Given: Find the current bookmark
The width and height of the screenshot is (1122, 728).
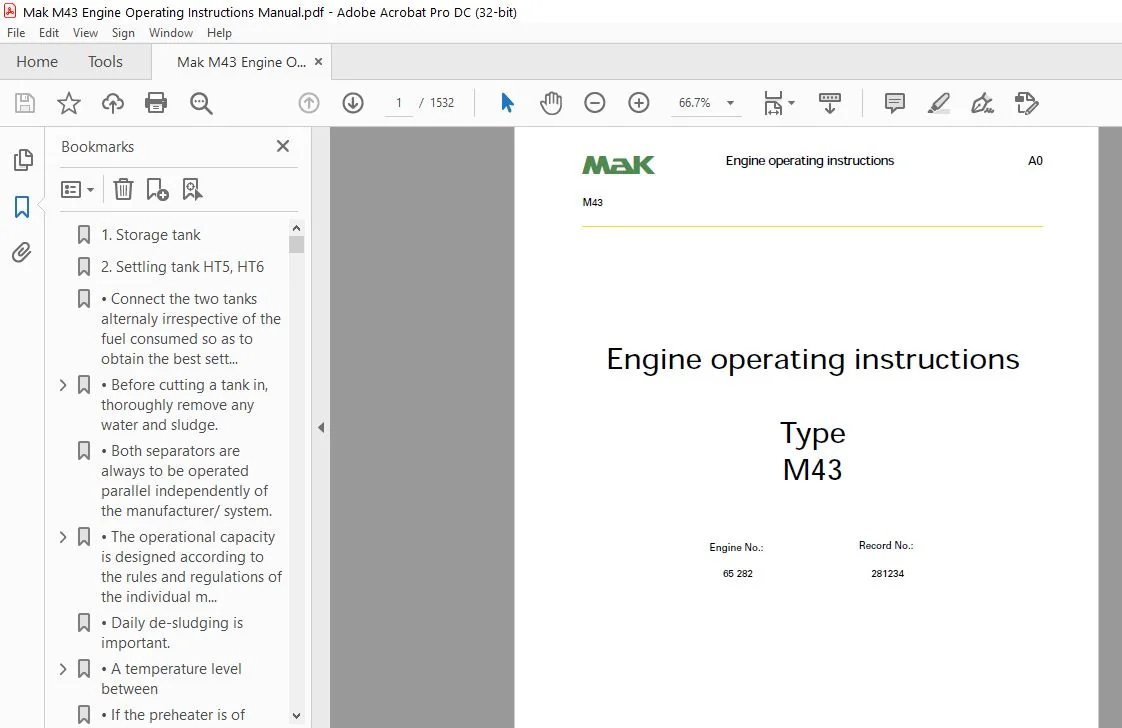Looking at the screenshot, I should point(192,189).
